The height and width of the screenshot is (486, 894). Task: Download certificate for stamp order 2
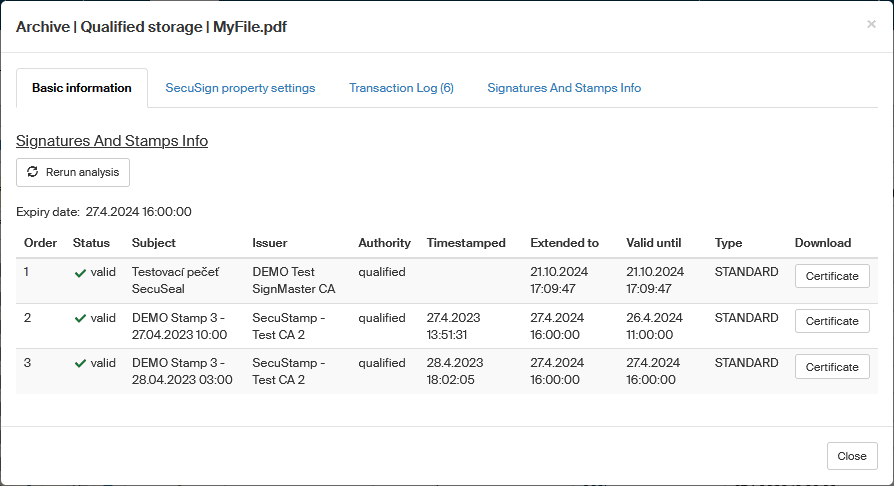coord(832,321)
